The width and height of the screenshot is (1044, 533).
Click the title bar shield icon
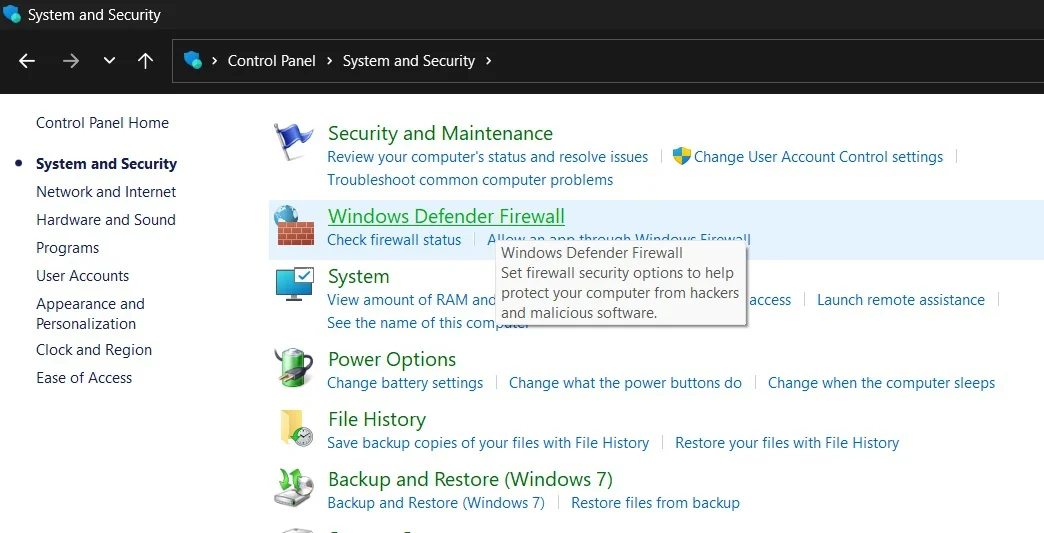coord(12,14)
